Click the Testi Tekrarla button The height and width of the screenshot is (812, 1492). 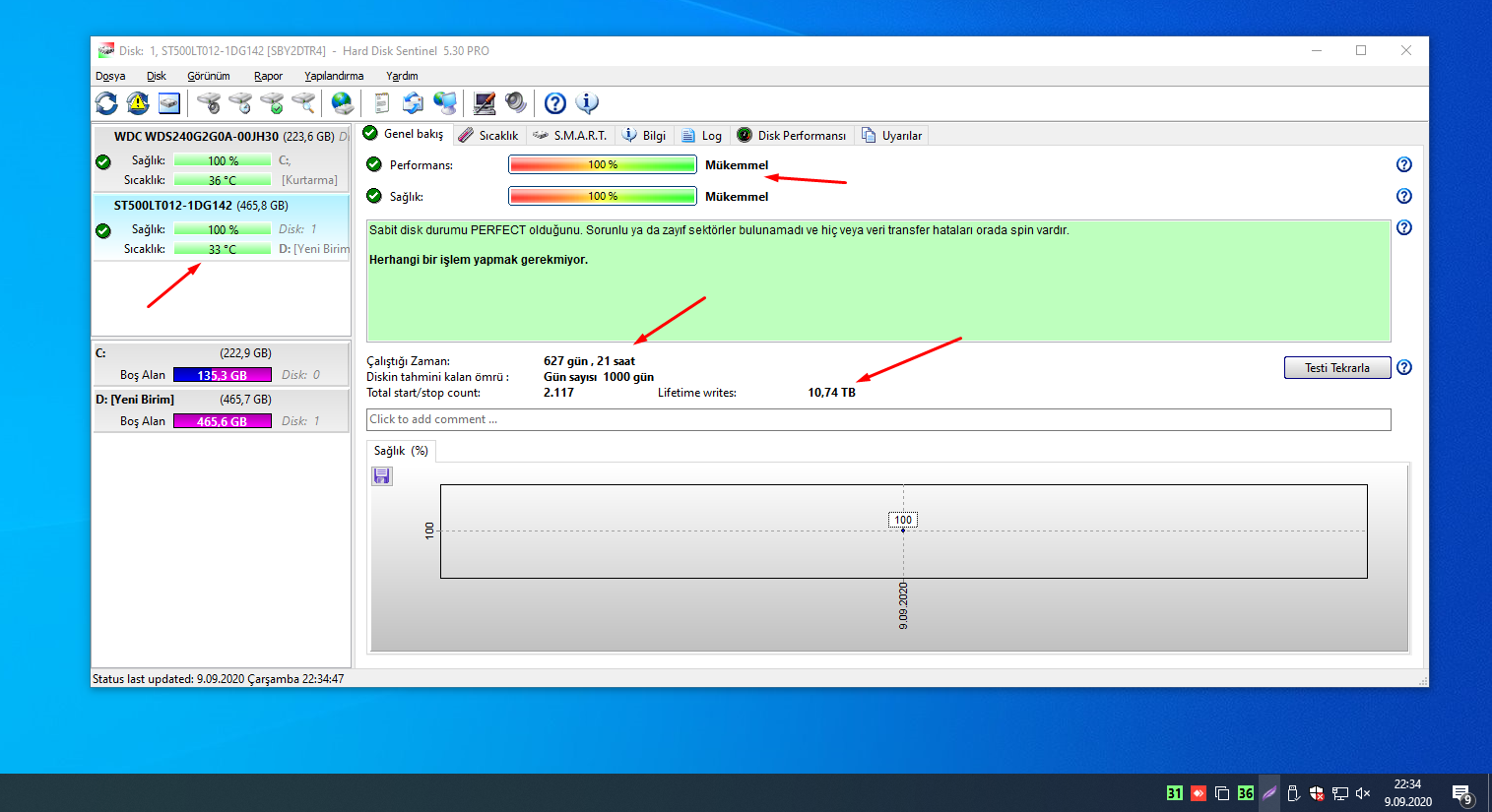(1337, 367)
